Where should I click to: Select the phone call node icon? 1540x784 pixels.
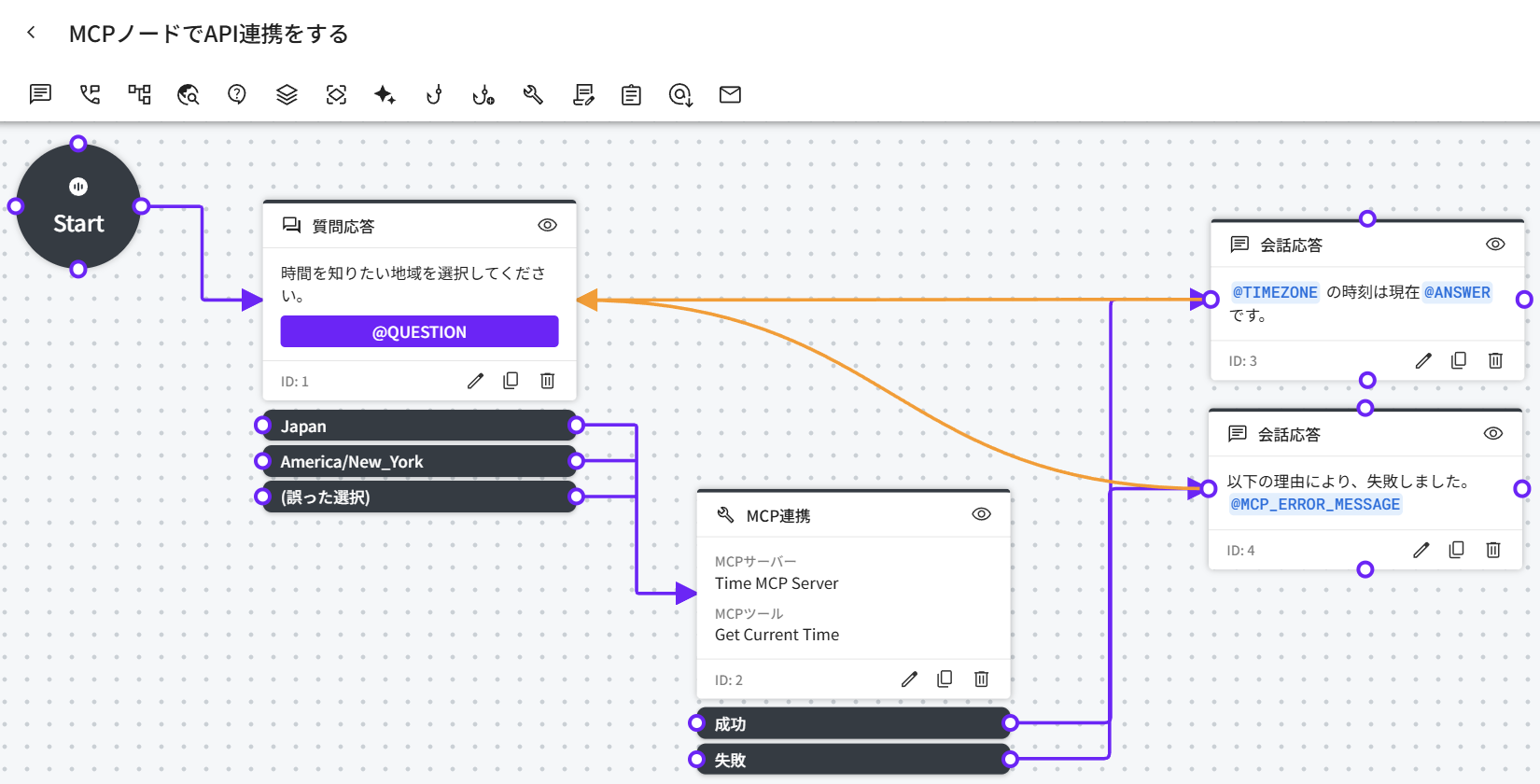coord(90,94)
